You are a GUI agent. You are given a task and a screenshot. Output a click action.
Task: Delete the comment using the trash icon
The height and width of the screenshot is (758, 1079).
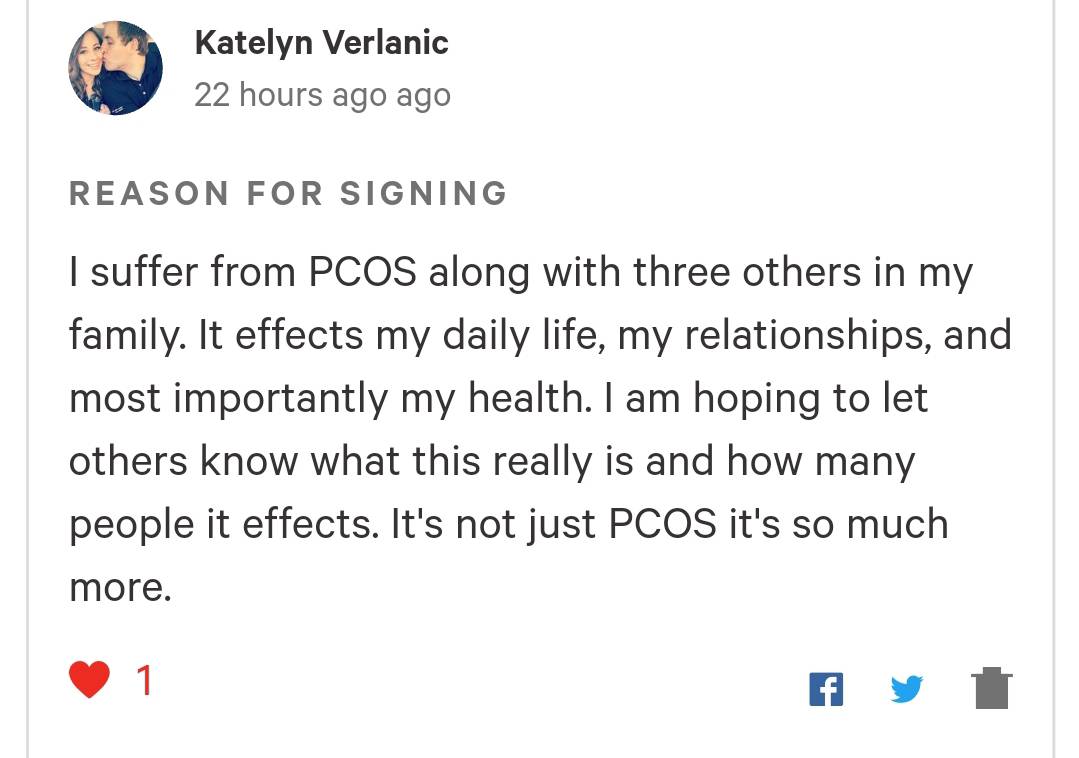pos(992,688)
